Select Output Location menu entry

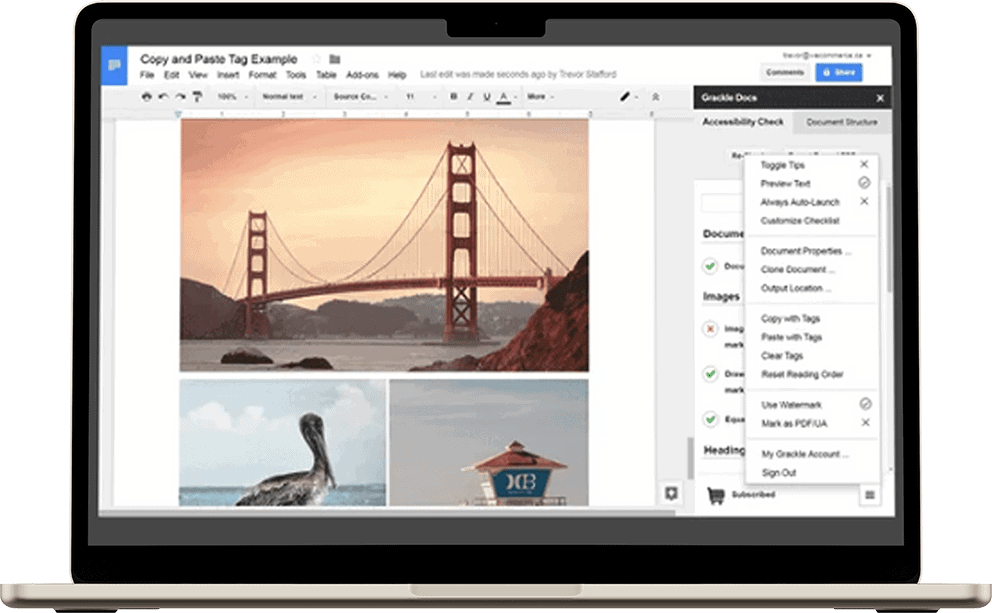click(x=795, y=288)
